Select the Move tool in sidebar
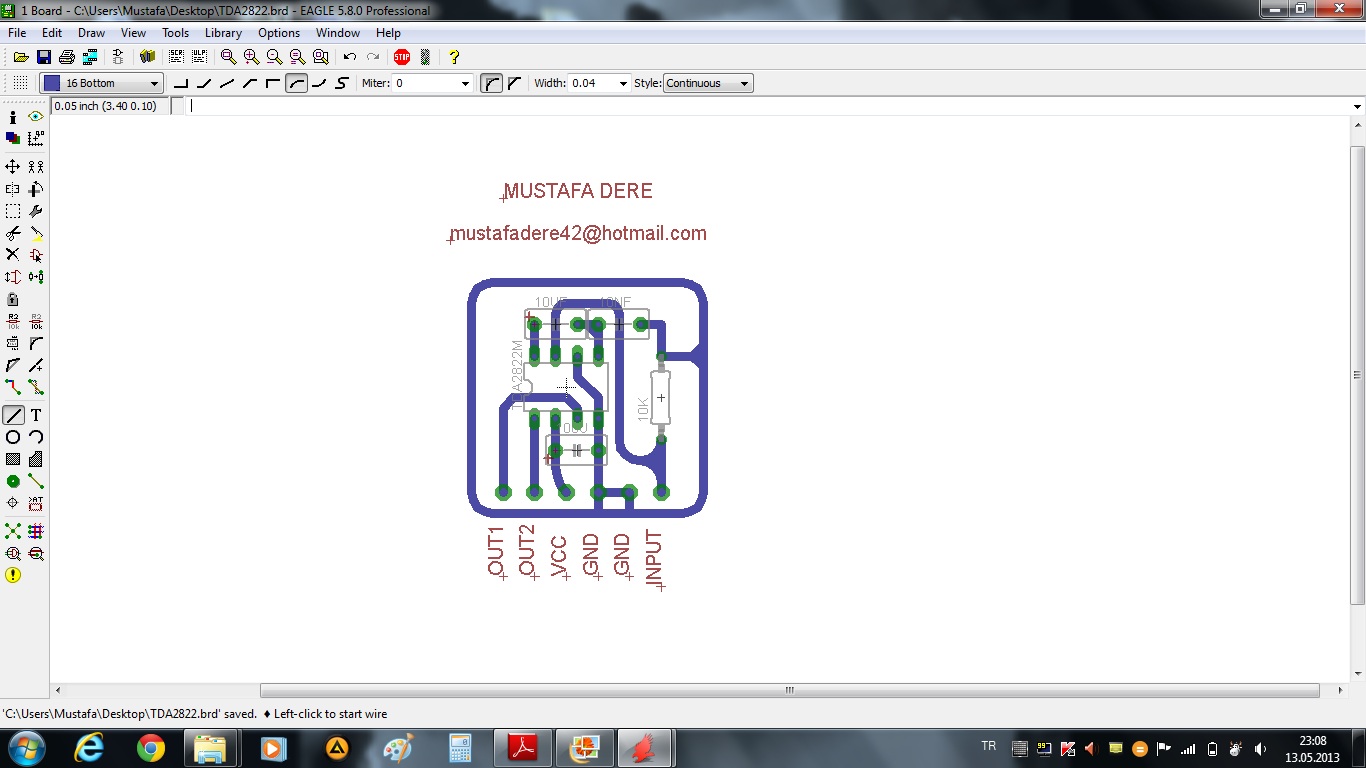1366x768 pixels. coord(13,167)
